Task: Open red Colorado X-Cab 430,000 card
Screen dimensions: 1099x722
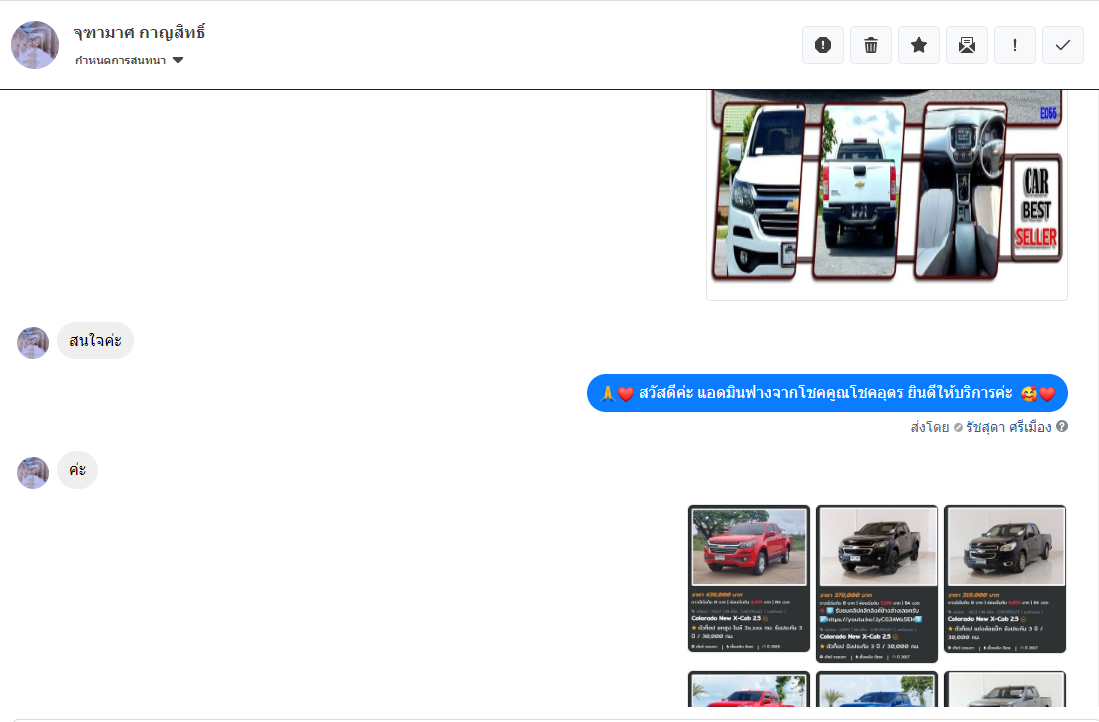Action: coord(749,579)
